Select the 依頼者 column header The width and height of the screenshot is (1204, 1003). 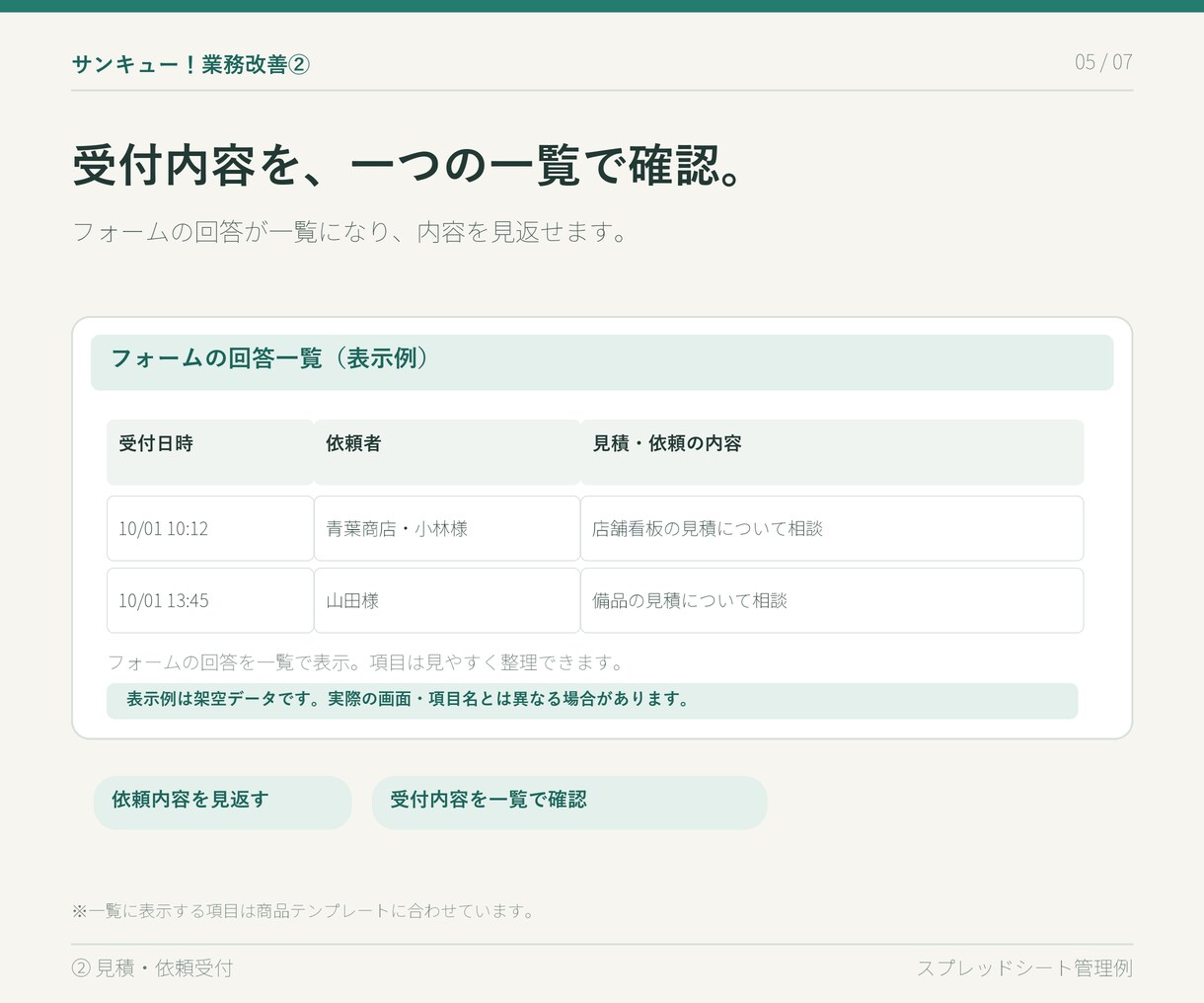coord(447,452)
